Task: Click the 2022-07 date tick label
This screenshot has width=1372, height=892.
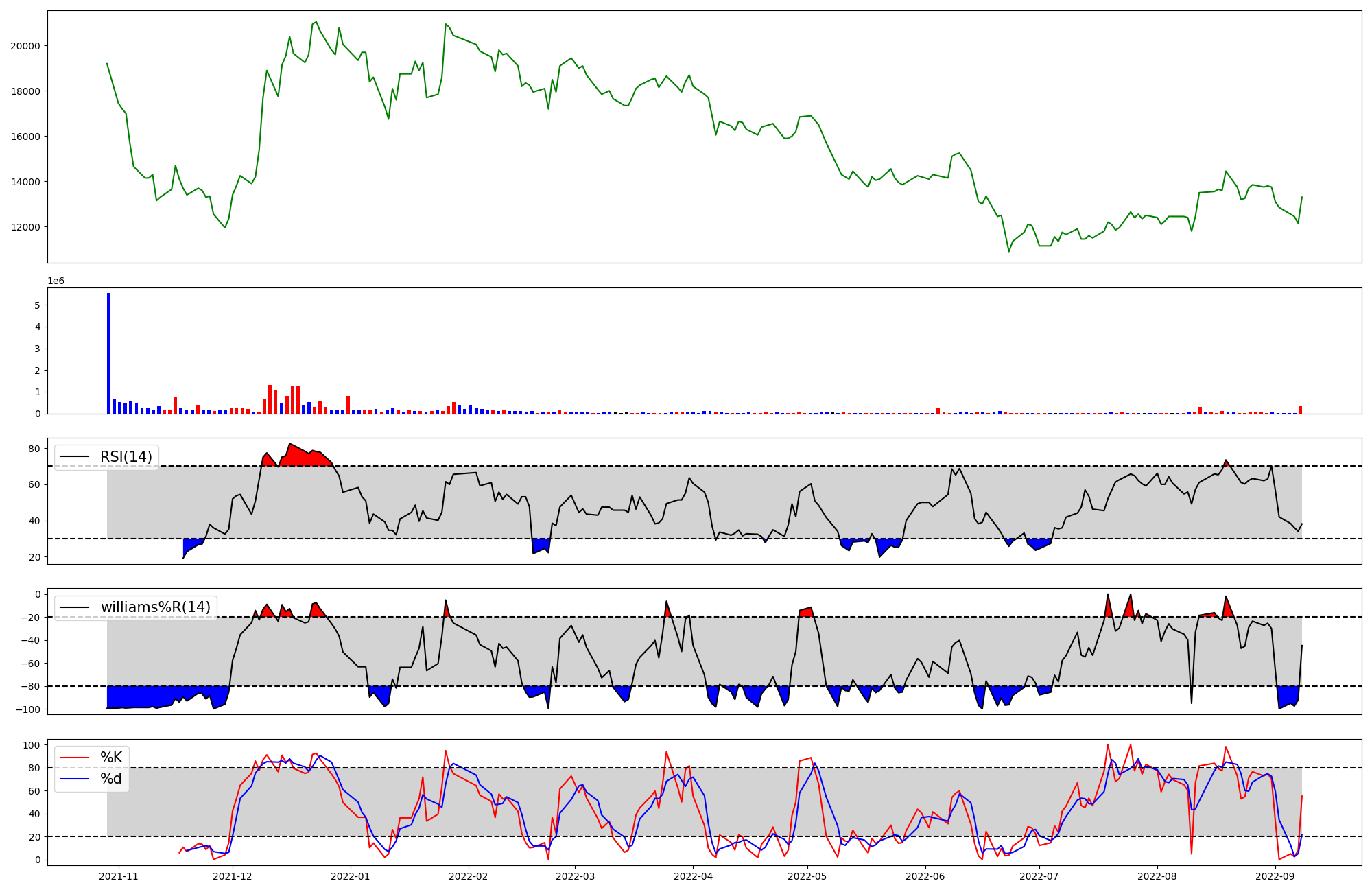Action: pos(1039,876)
